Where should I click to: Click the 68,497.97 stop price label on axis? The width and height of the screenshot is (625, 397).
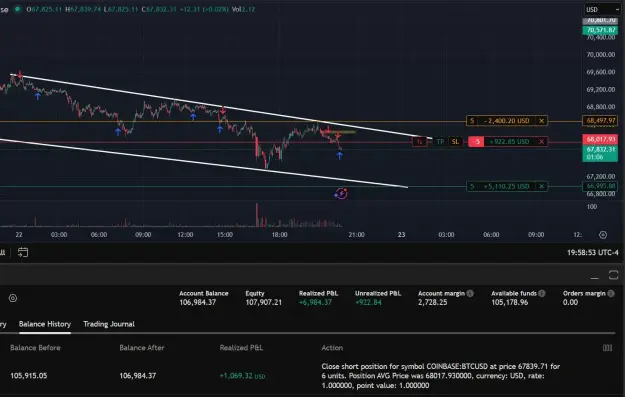pos(600,120)
